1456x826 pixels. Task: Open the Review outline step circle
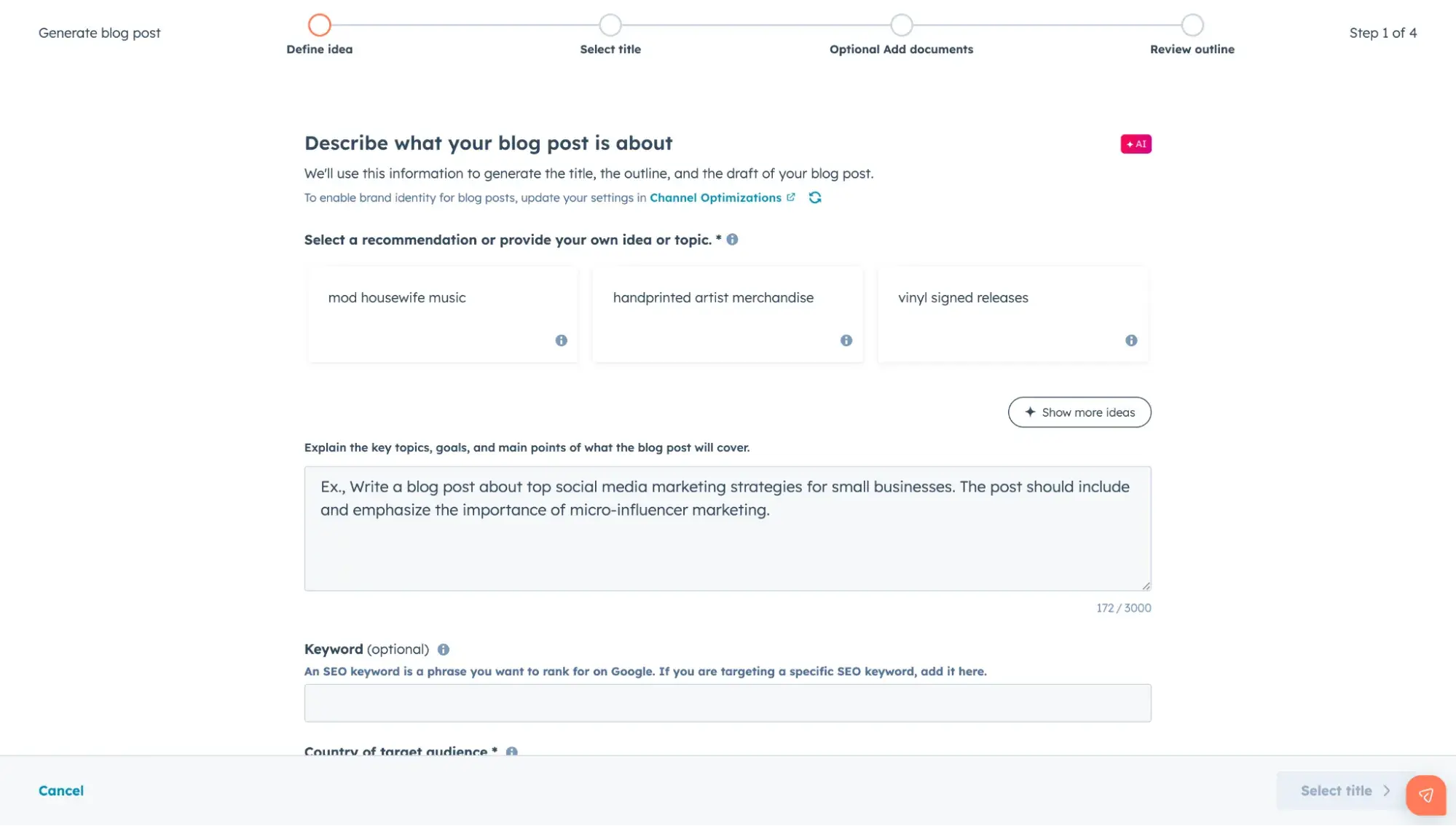coord(1192,23)
